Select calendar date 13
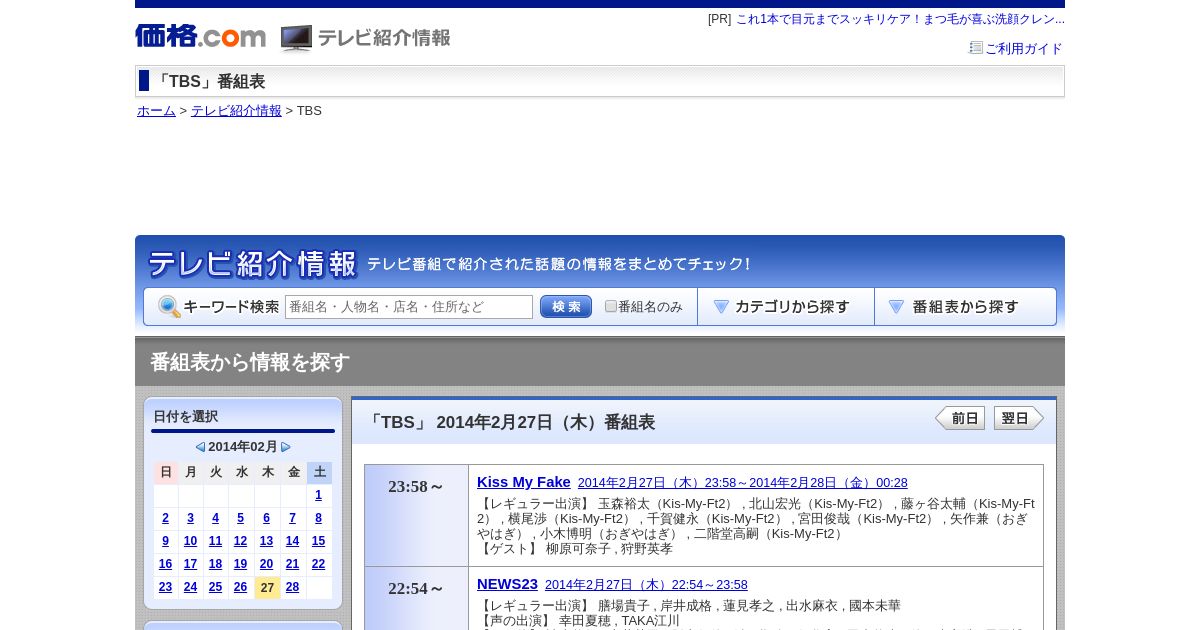The height and width of the screenshot is (630, 1200). click(266, 541)
